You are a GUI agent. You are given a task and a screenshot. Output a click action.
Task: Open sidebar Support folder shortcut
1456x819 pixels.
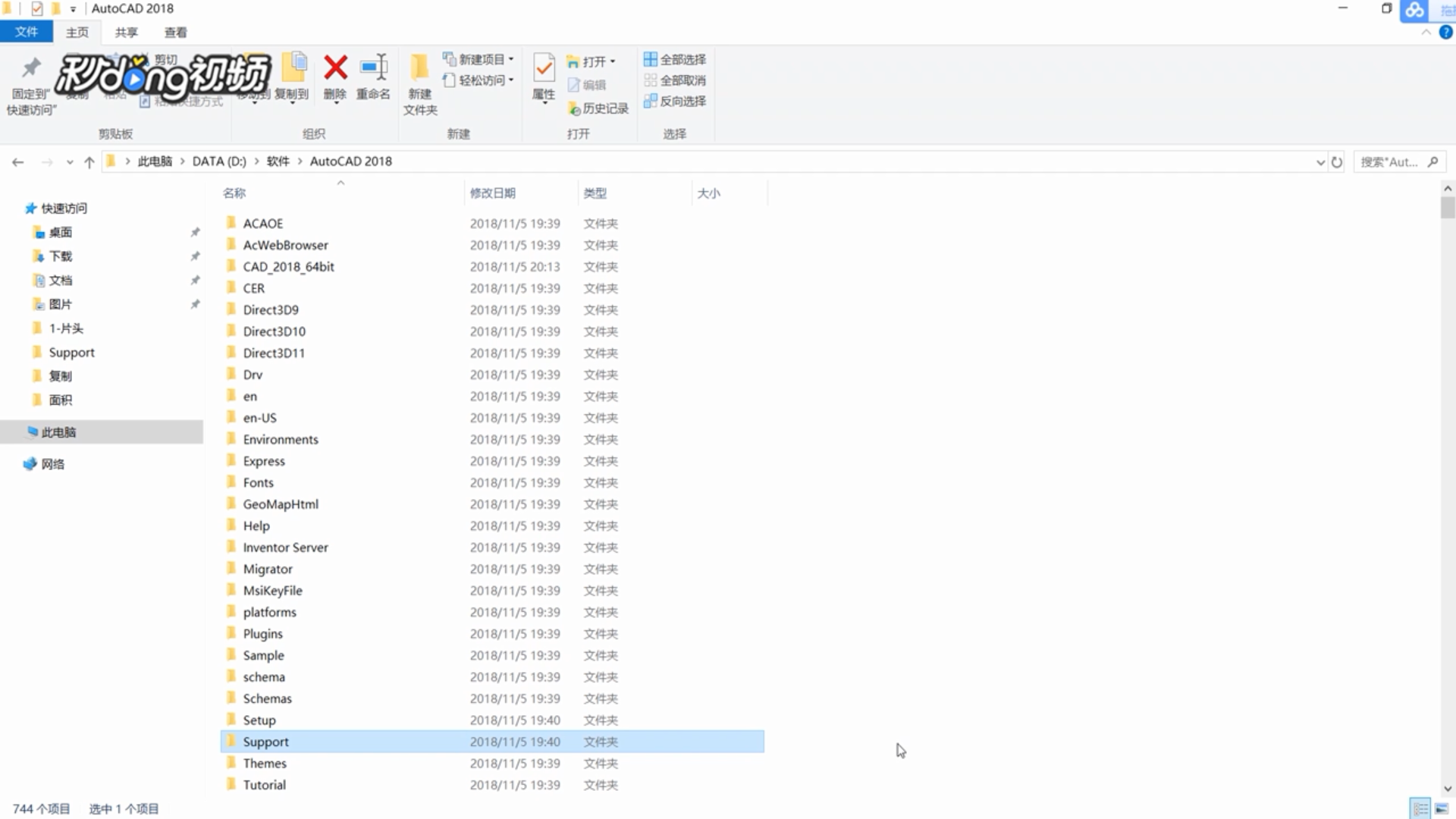coord(71,353)
